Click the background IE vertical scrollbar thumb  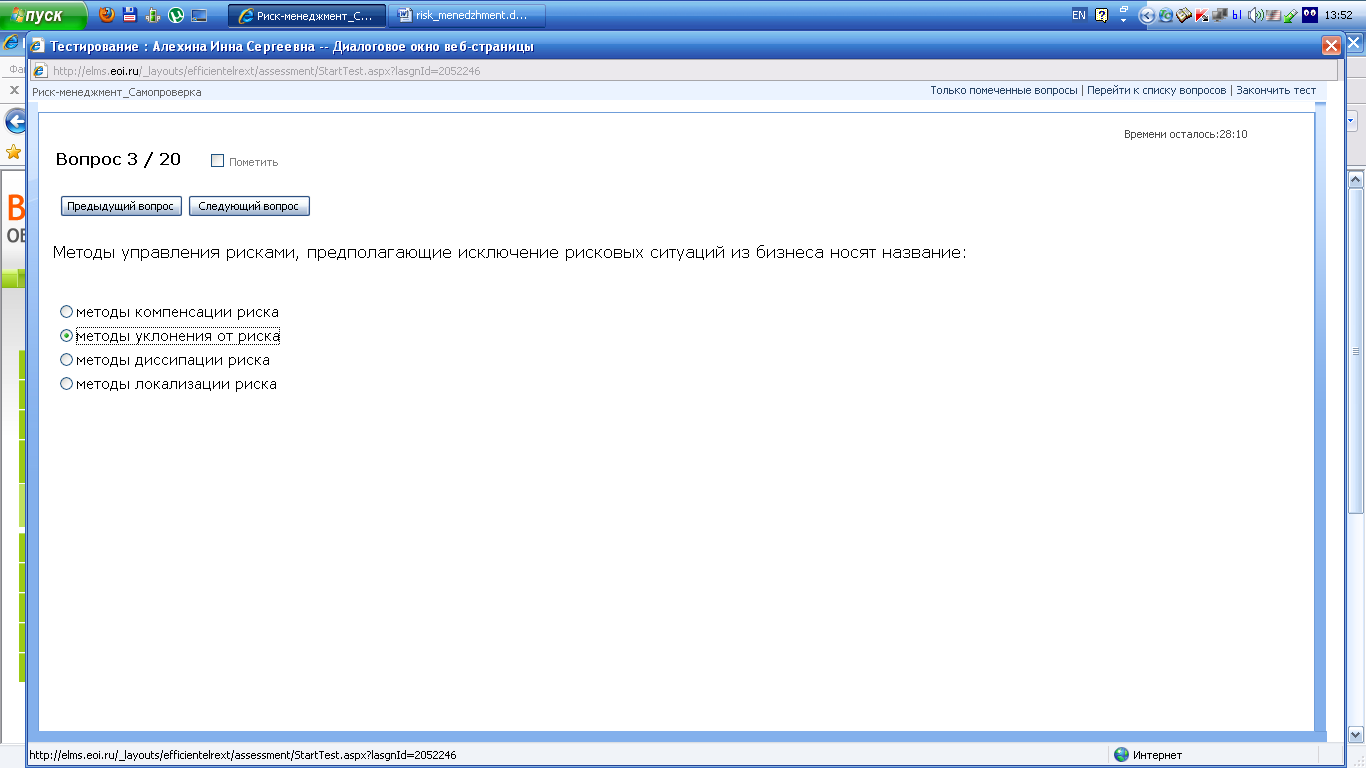(x=1356, y=351)
